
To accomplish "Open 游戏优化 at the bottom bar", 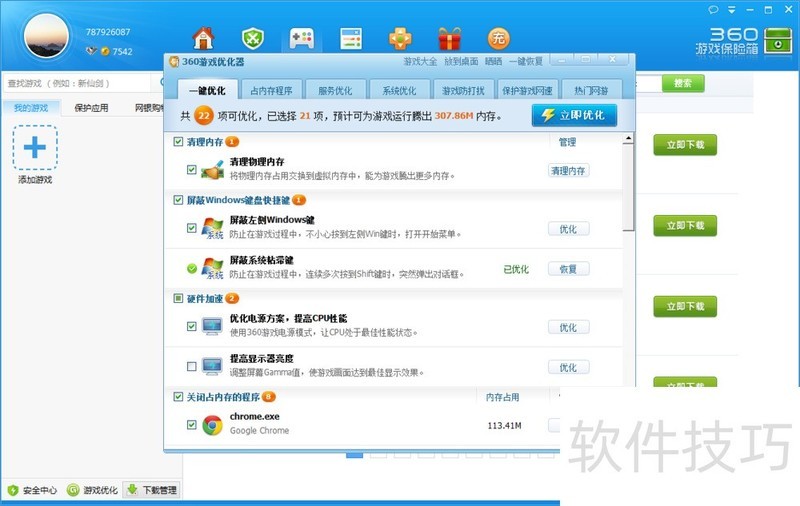I will click(x=92, y=490).
